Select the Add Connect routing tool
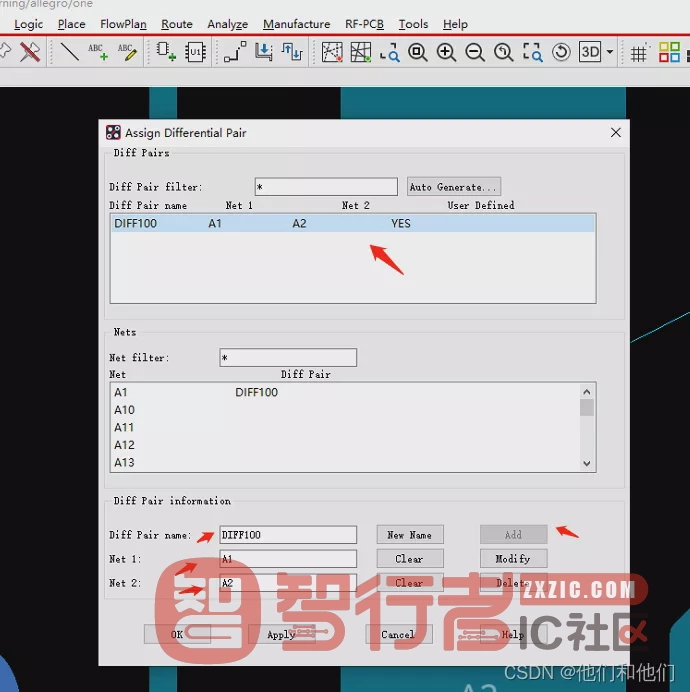690x692 pixels. tap(235, 52)
